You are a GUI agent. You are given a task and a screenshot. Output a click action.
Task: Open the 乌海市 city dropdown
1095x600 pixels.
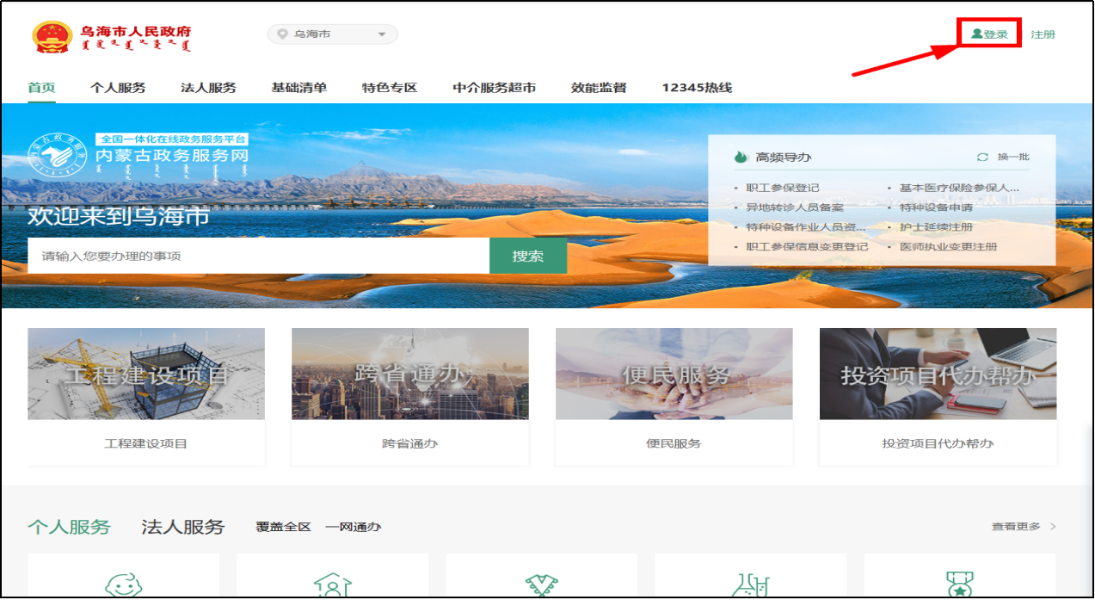pos(332,33)
